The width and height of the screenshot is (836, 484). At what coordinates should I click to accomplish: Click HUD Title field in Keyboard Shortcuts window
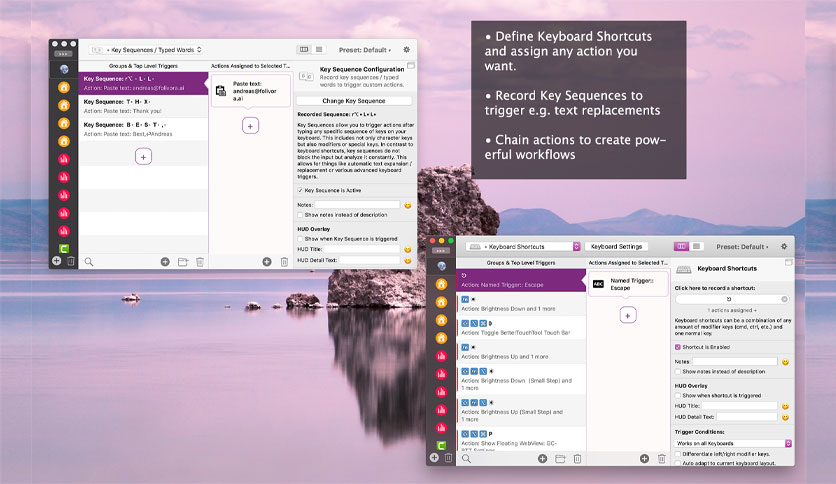[739, 406]
